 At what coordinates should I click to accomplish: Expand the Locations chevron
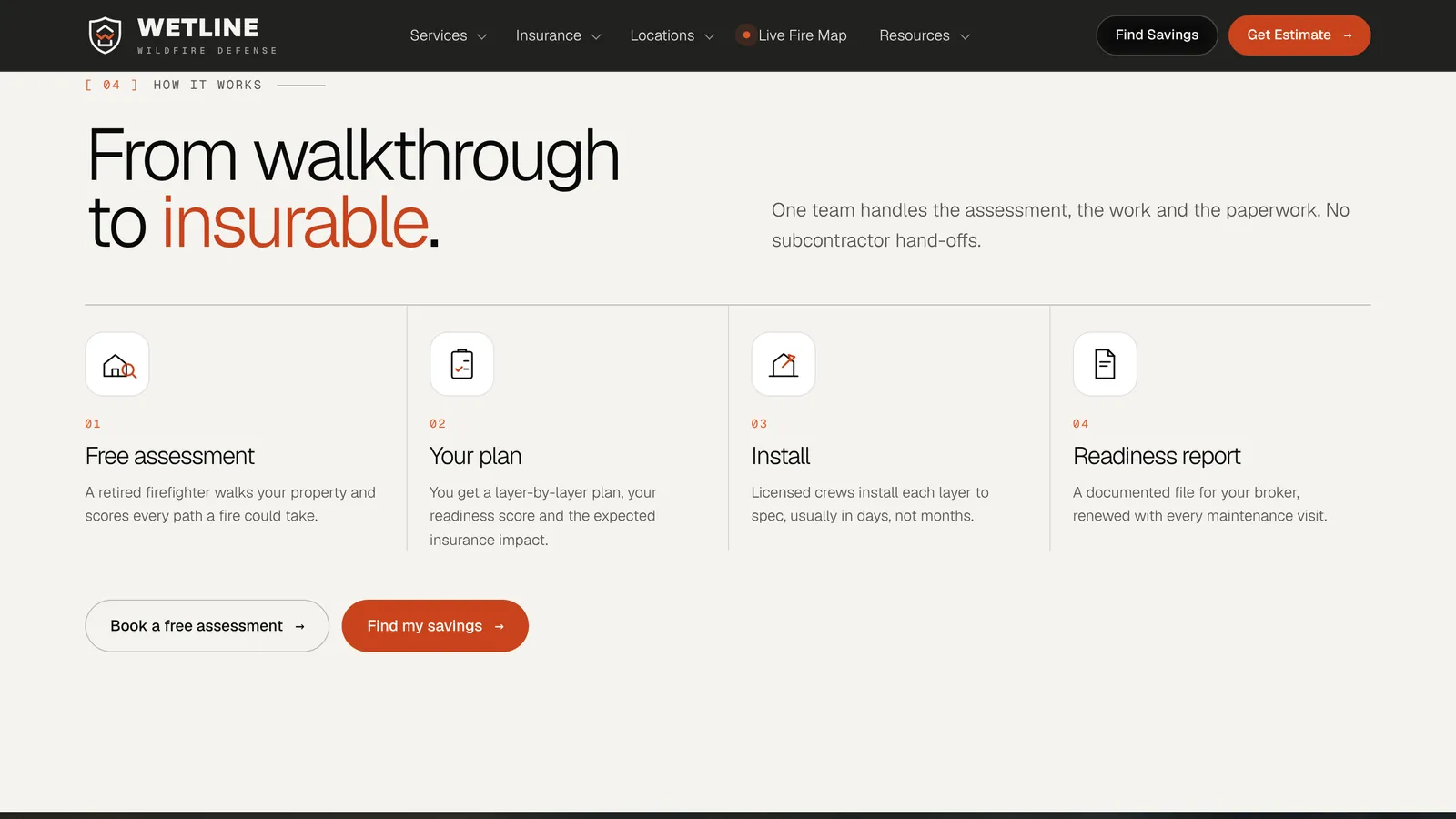click(x=710, y=36)
